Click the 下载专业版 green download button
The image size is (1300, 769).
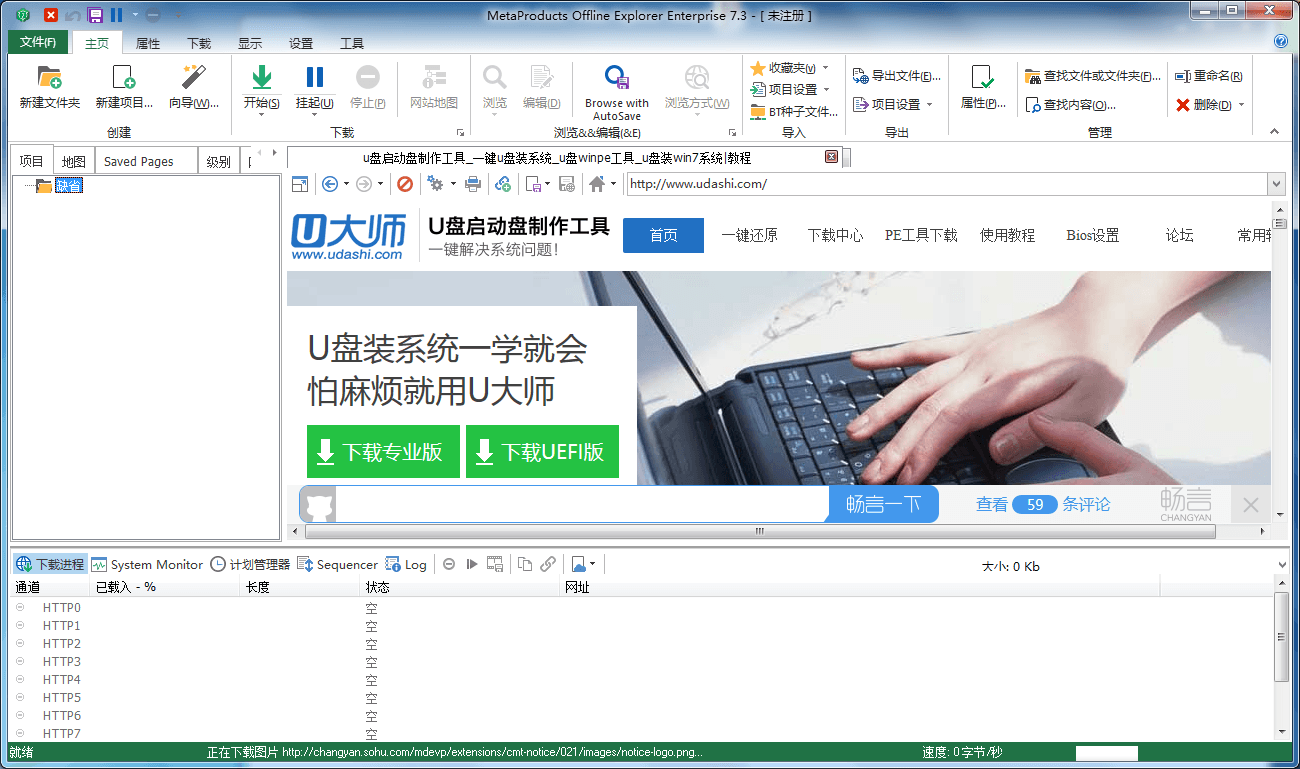pyautogui.click(x=383, y=451)
